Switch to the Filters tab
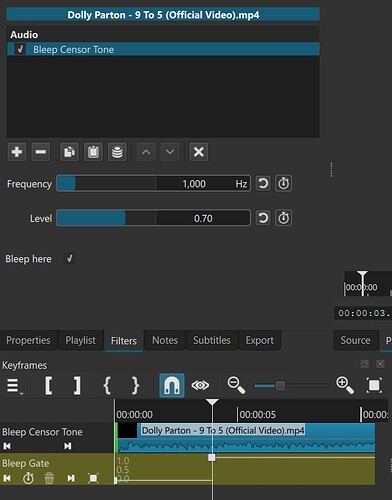This screenshot has height=500, width=392. (124, 341)
